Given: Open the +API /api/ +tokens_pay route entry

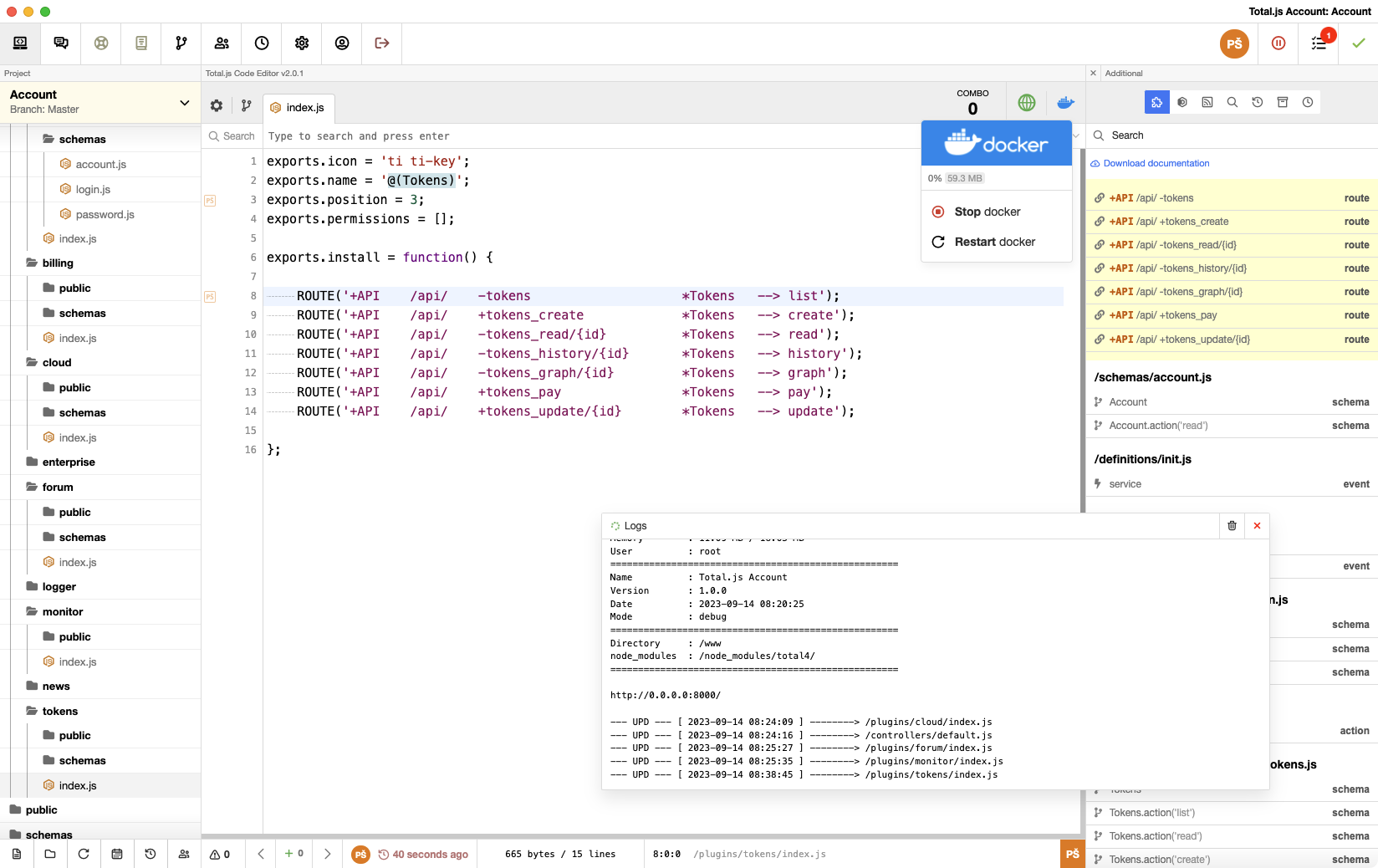Looking at the screenshot, I should (x=1232, y=315).
